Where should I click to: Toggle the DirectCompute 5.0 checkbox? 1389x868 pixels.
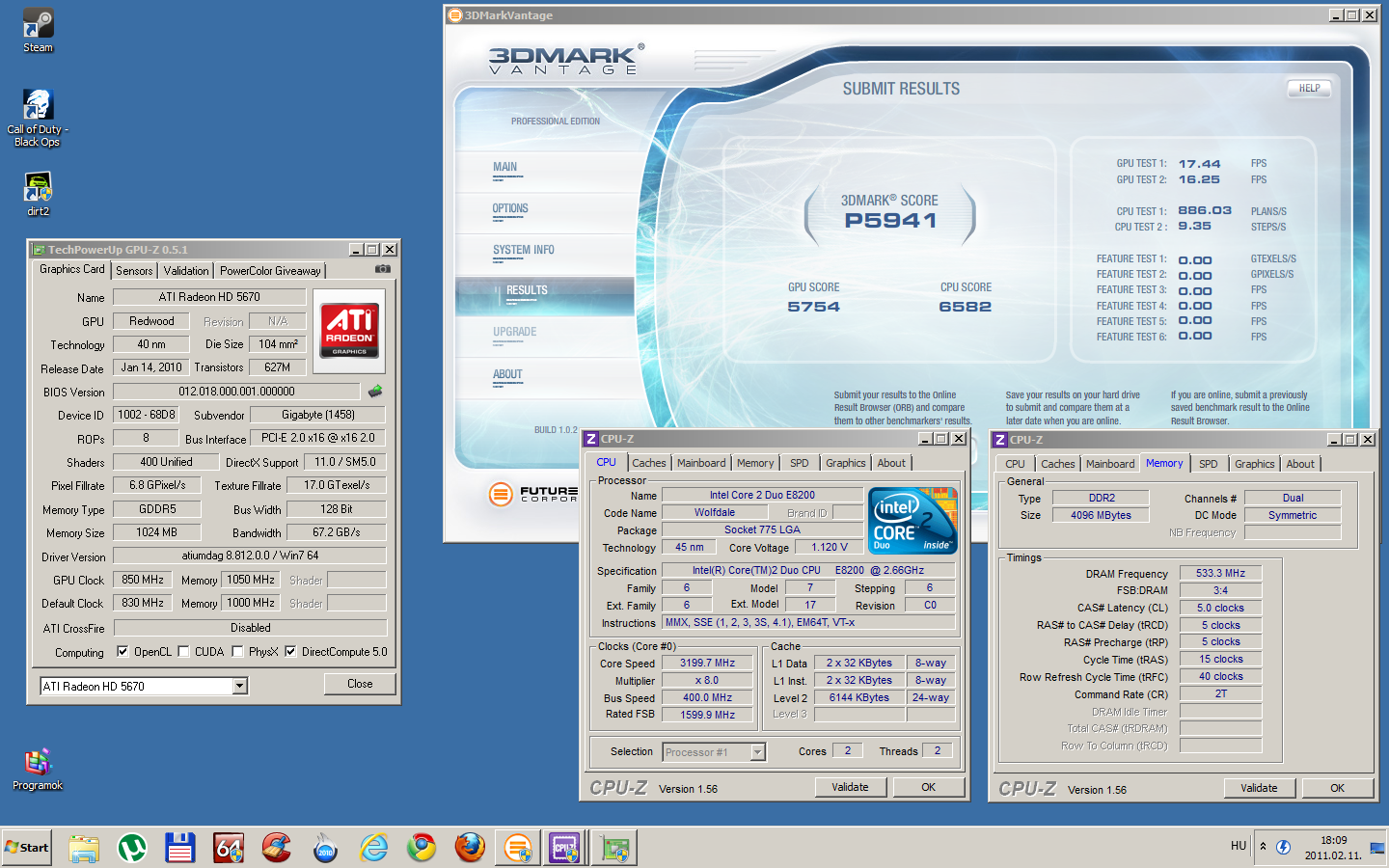click(290, 651)
